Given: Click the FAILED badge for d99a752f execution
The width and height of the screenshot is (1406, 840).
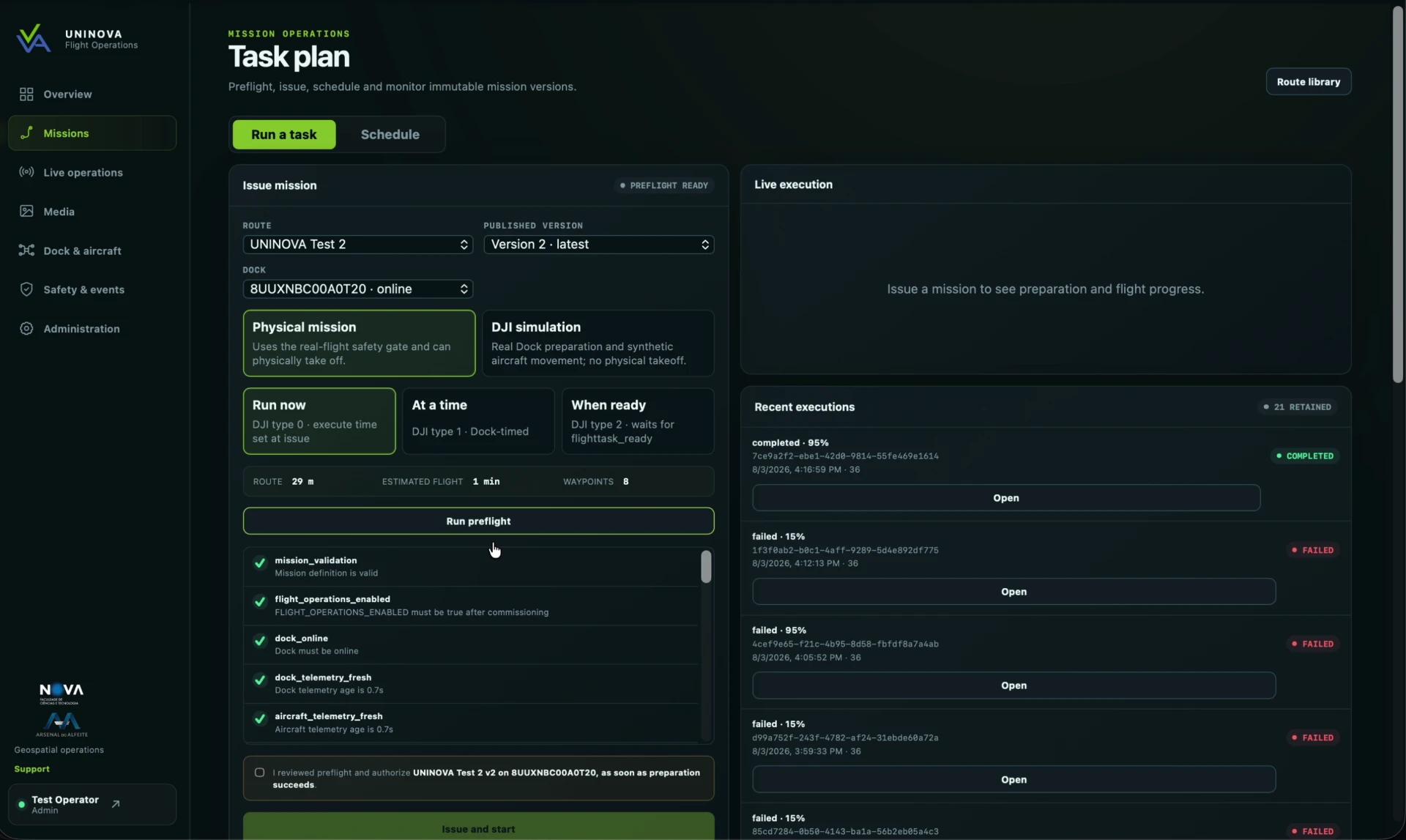Looking at the screenshot, I should (x=1312, y=737).
